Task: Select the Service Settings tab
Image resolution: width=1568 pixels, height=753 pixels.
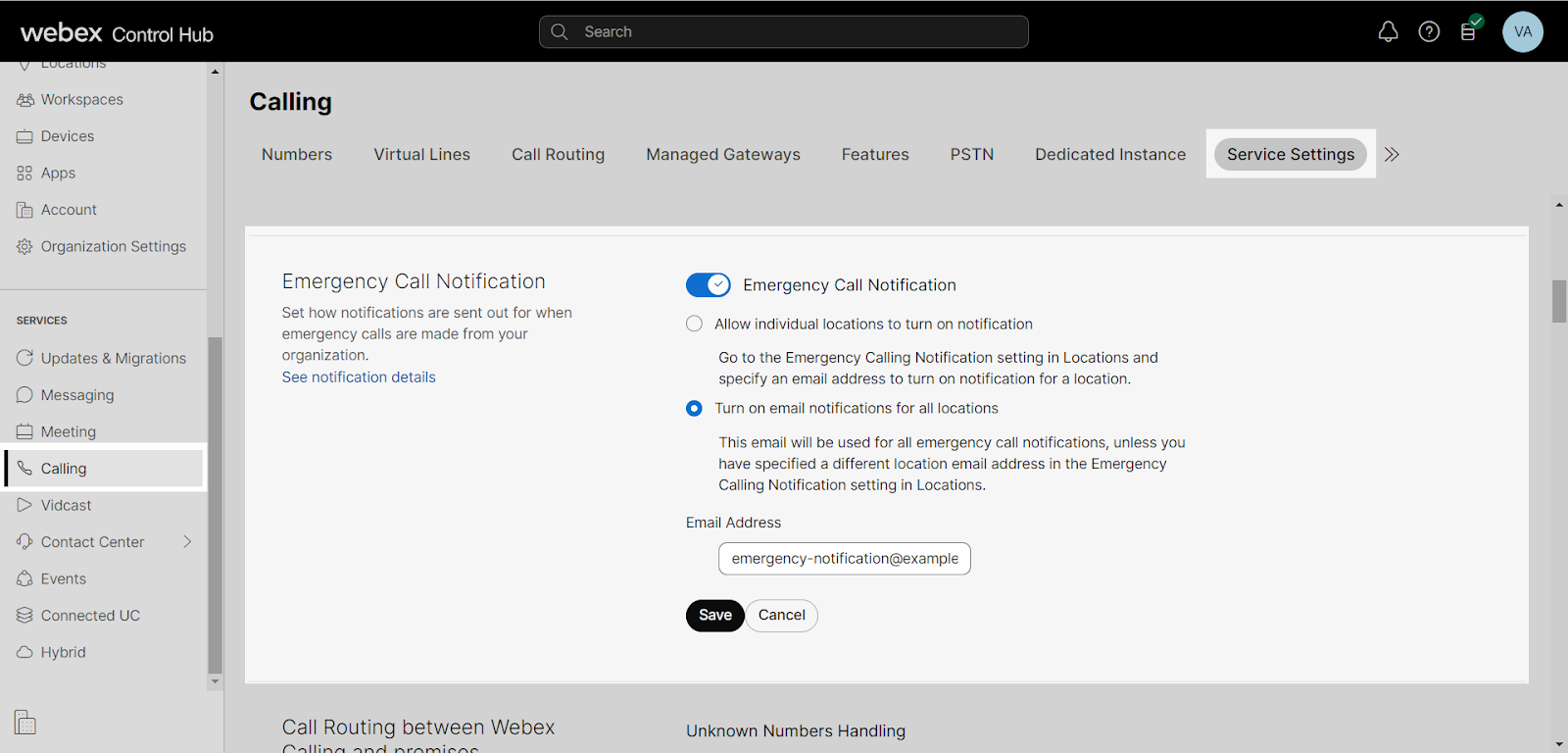Action: pos(1291,154)
